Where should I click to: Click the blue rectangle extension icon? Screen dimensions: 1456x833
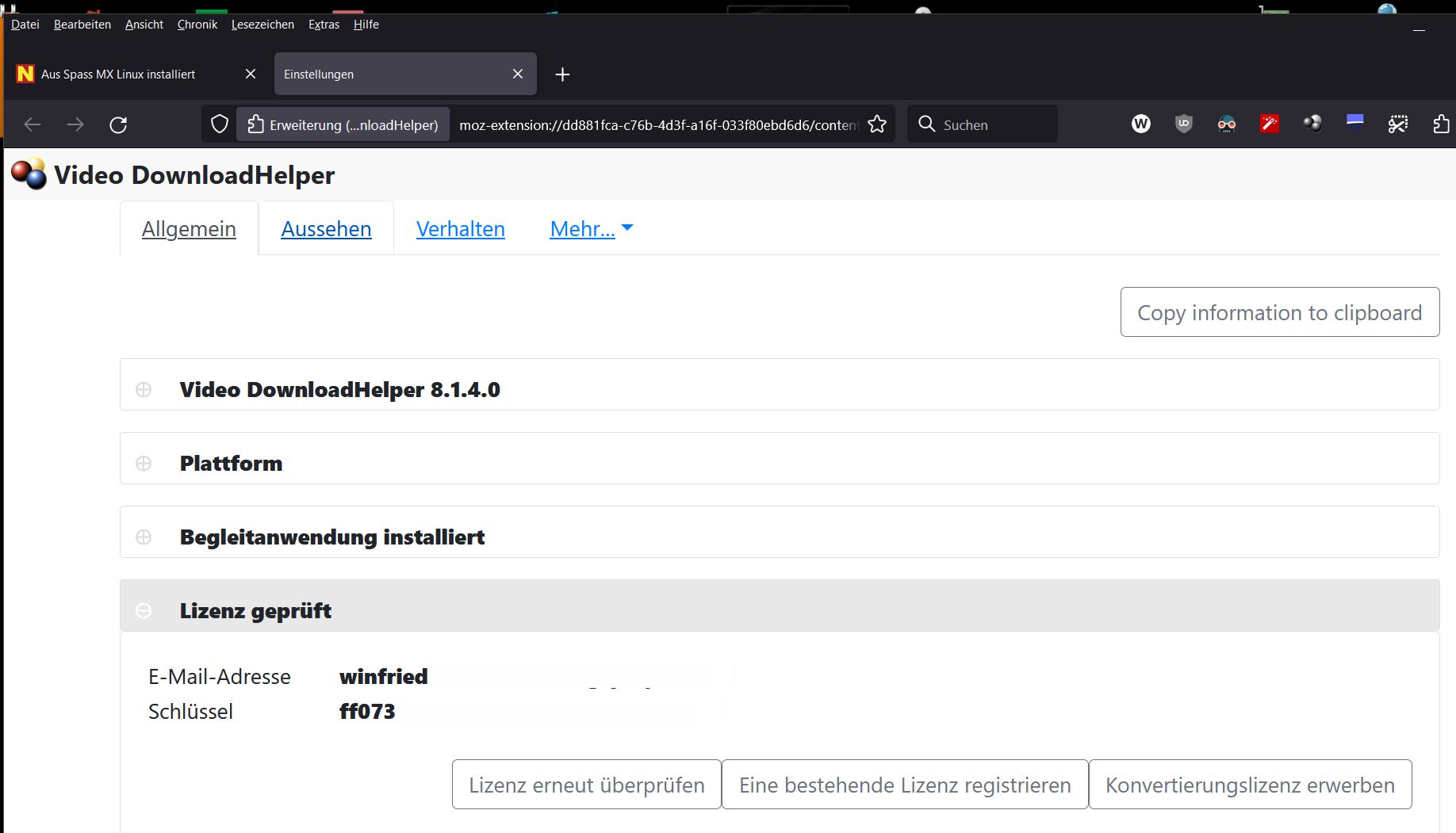coord(1355,120)
